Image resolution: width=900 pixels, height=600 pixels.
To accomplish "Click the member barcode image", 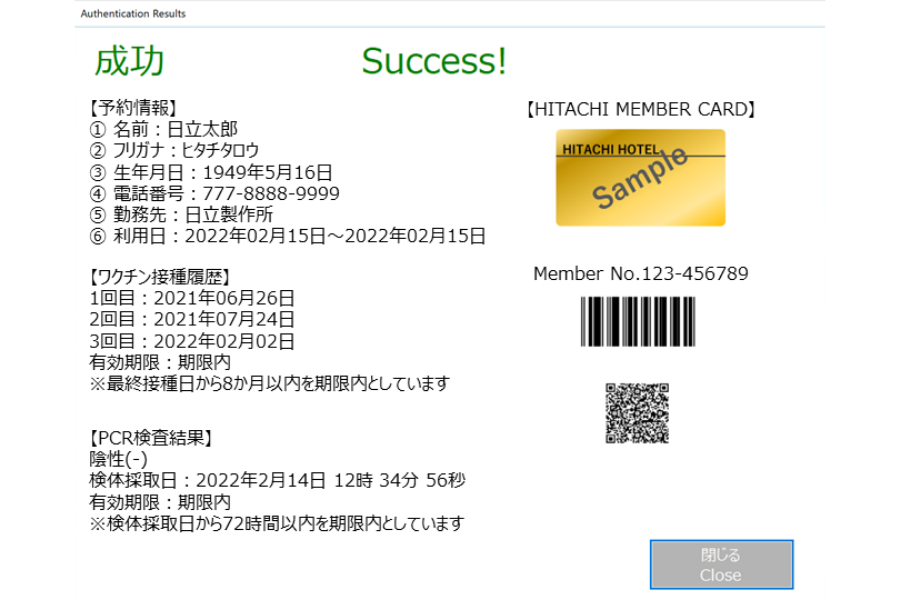I will [638, 322].
